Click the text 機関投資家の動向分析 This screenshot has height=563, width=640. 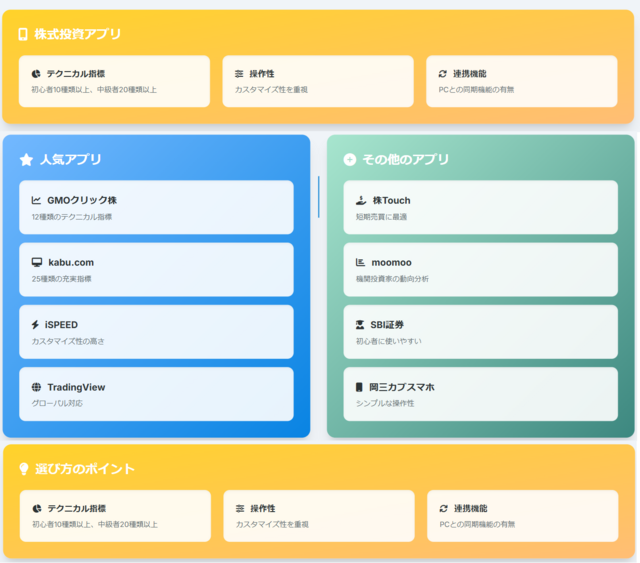point(392,279)
